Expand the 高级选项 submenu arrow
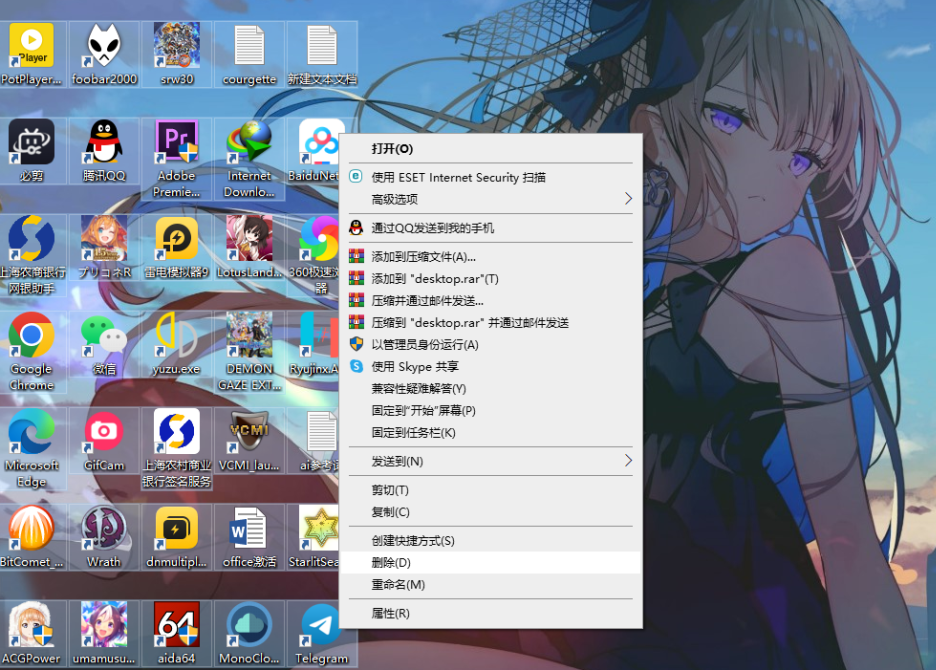 click(x=628, y=199)
